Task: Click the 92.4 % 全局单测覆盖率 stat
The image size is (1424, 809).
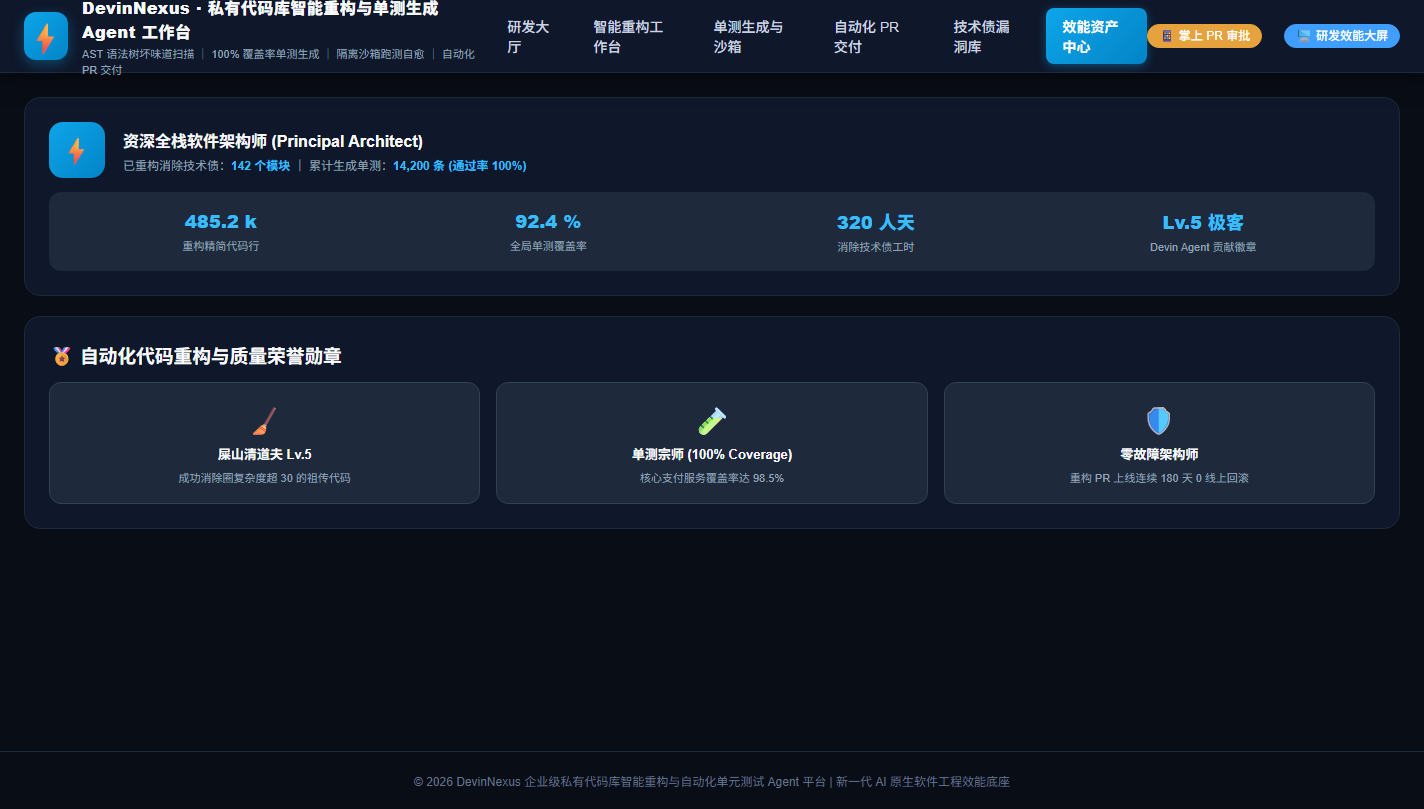Action: coord(548,232)
